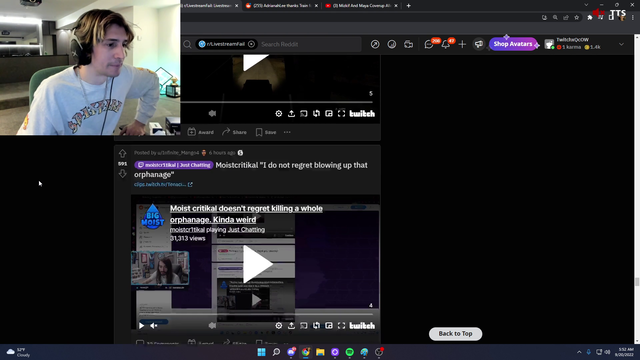The height and width of the screenshot is (360, 640).
Task: Select the r/LivestreamFail browser tab
Action: click(210, 6)
